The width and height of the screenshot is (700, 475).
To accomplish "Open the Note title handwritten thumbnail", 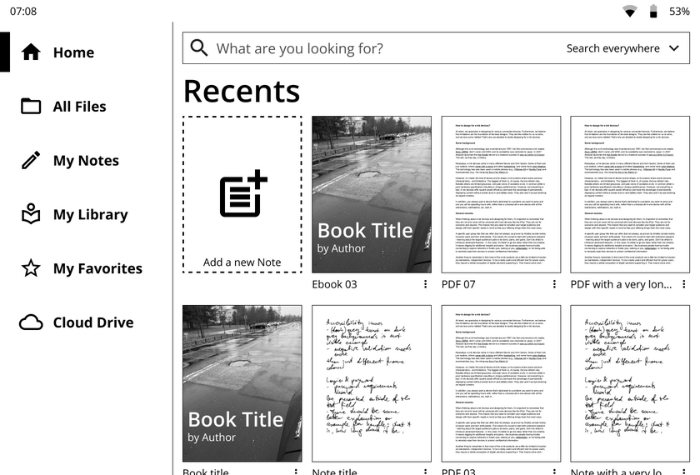I will (371, 383).
